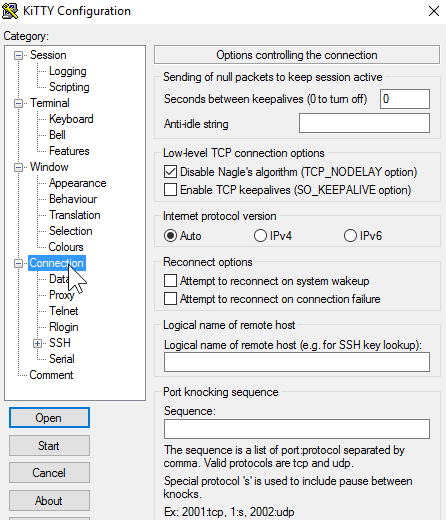This screenshot has width=446, height=520.
Task: Click the Seconds between keepalives field
Action: [405, 99]
